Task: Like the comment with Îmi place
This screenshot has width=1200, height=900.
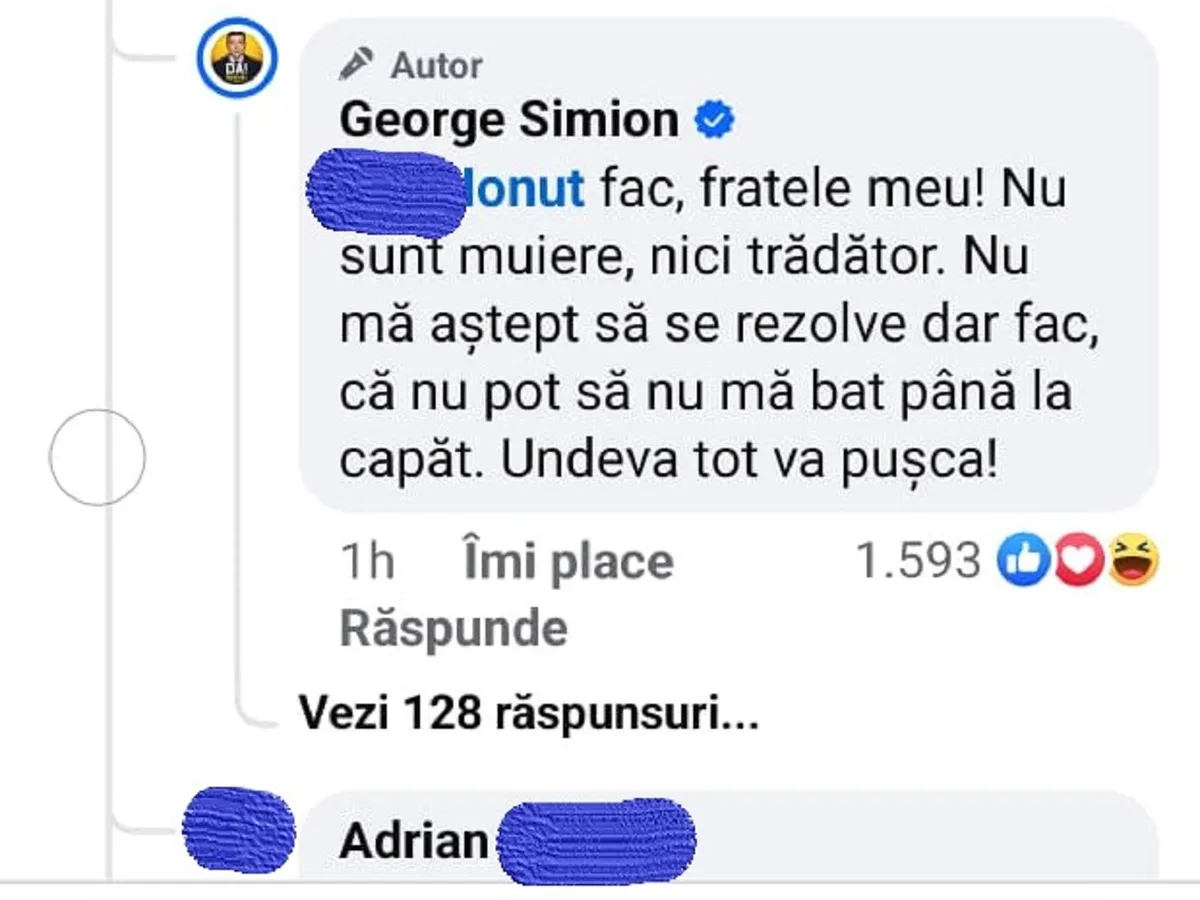Action: pos(568,562)
